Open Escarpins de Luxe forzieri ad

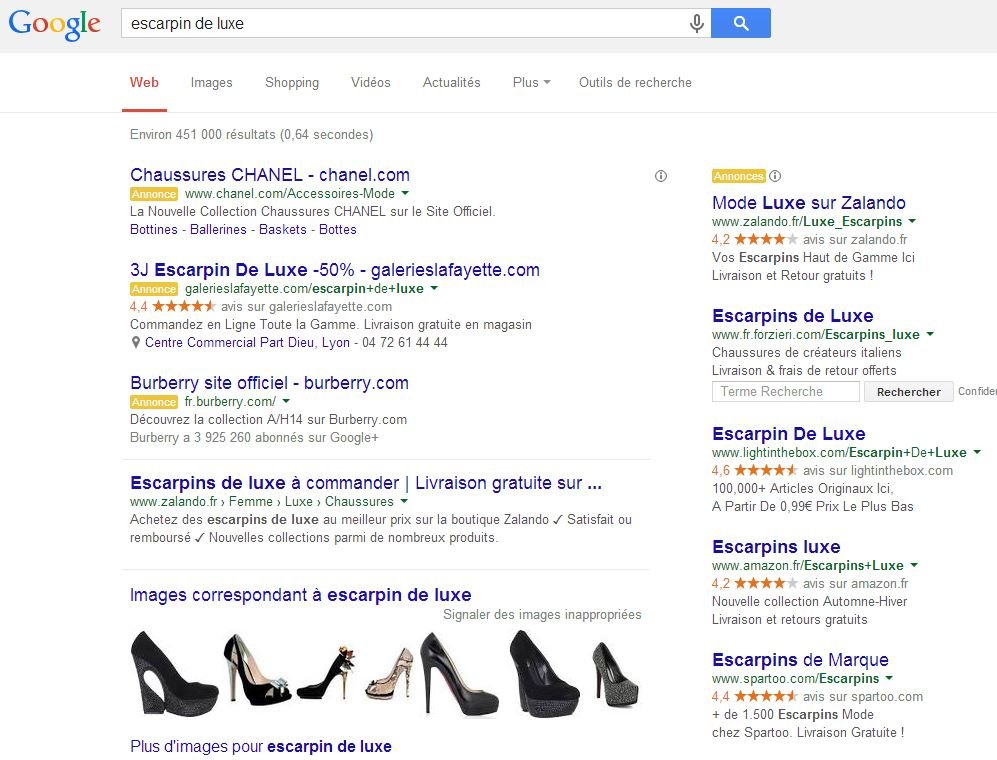coord(793,316)
